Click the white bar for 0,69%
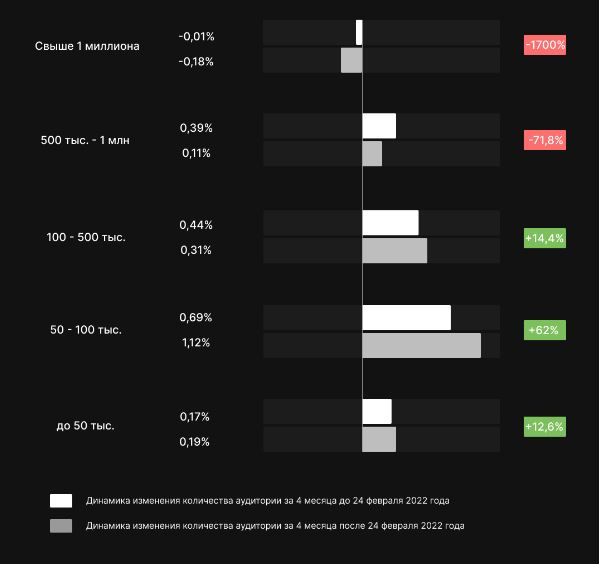Screen dimensions: 601x564 (x=406, y=318)
